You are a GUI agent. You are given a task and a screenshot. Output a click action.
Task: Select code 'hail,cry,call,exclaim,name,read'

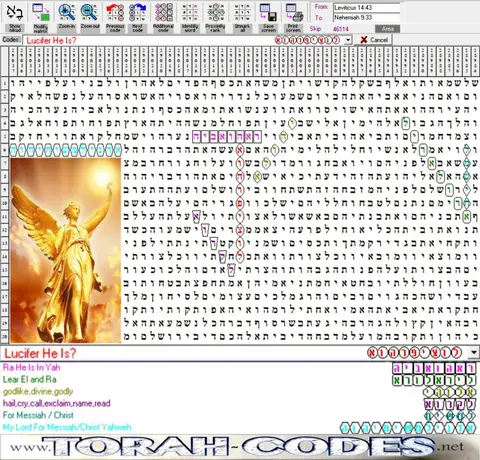[x=56, y=403]
